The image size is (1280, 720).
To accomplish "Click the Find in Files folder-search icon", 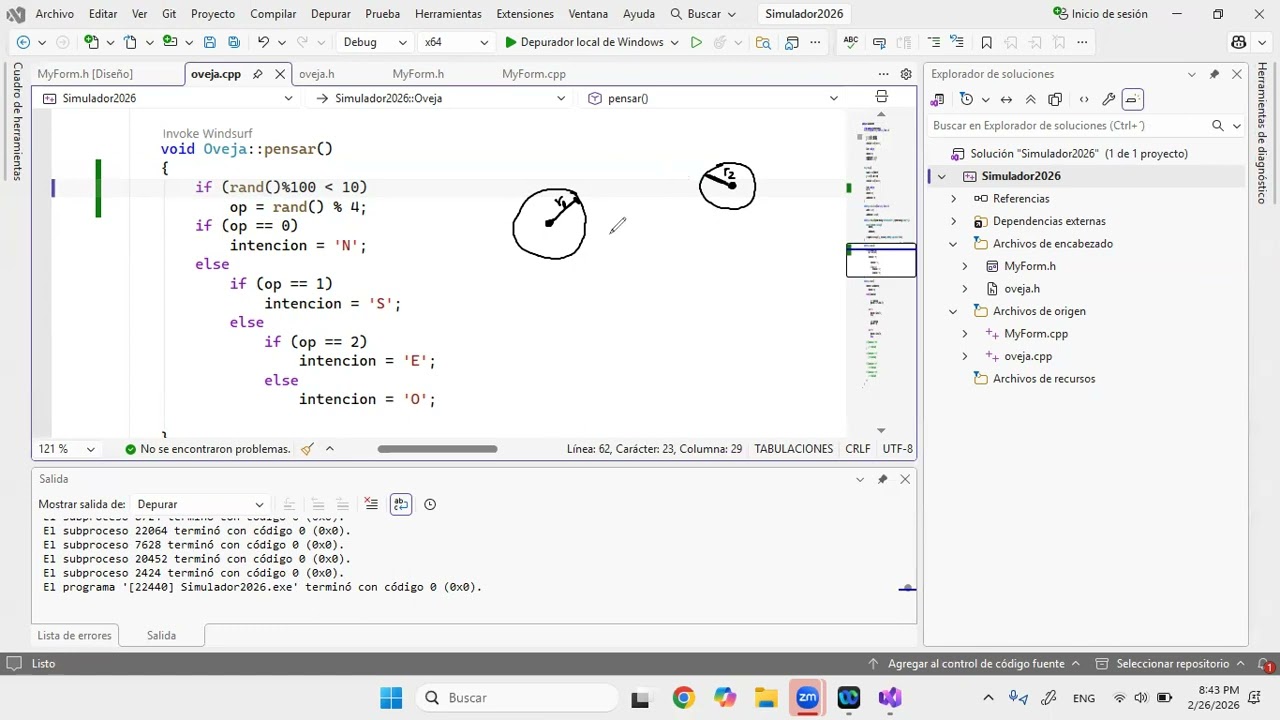I will click(763, 42).
